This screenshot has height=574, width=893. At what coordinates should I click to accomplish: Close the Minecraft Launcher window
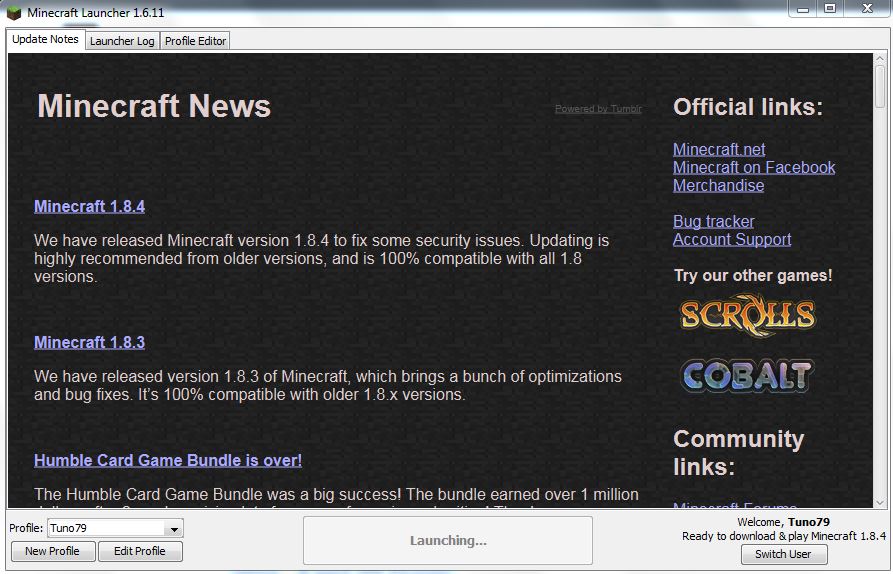(x=867, y=9)
